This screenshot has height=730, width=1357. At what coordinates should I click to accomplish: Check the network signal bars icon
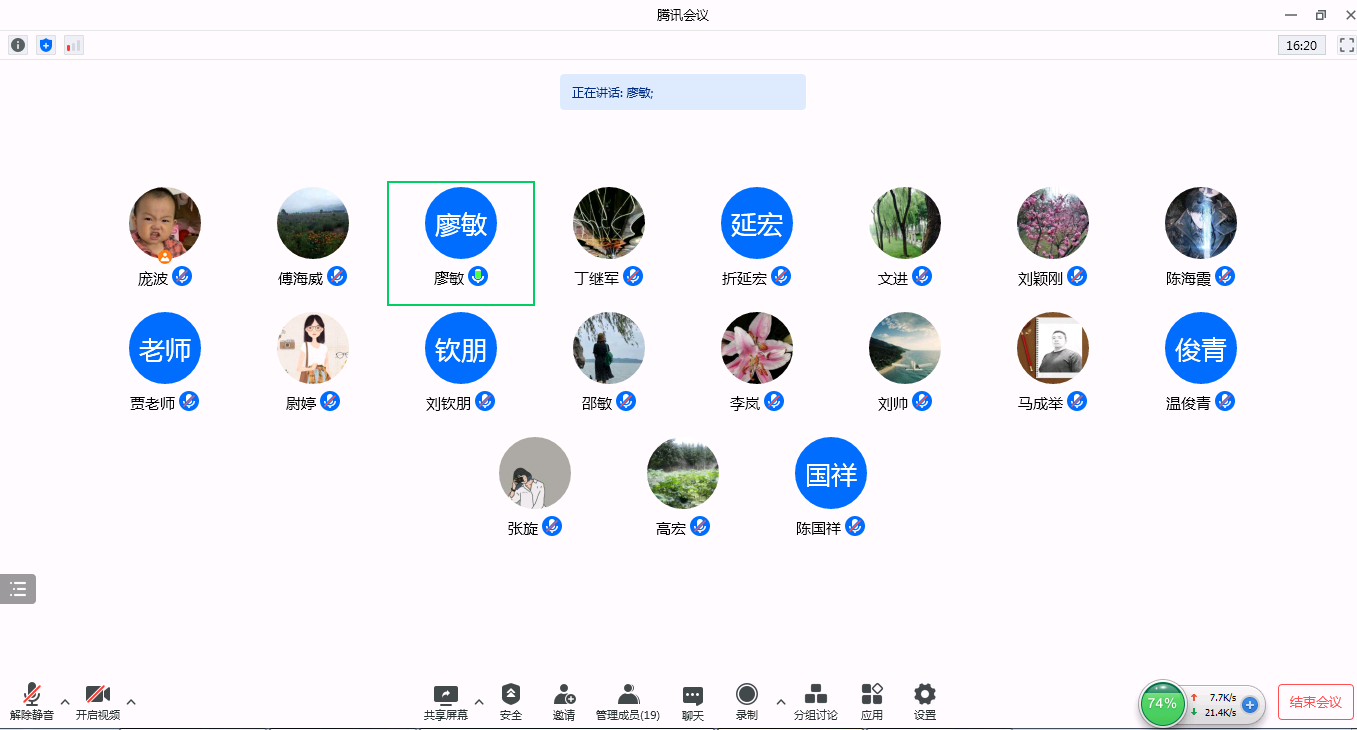(74, 45)
